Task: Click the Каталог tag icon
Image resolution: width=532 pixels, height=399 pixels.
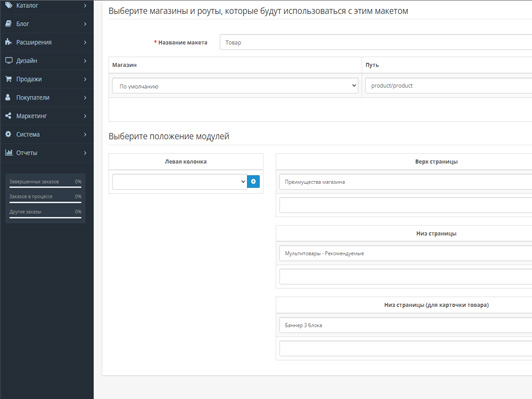Action: [8, 5]
